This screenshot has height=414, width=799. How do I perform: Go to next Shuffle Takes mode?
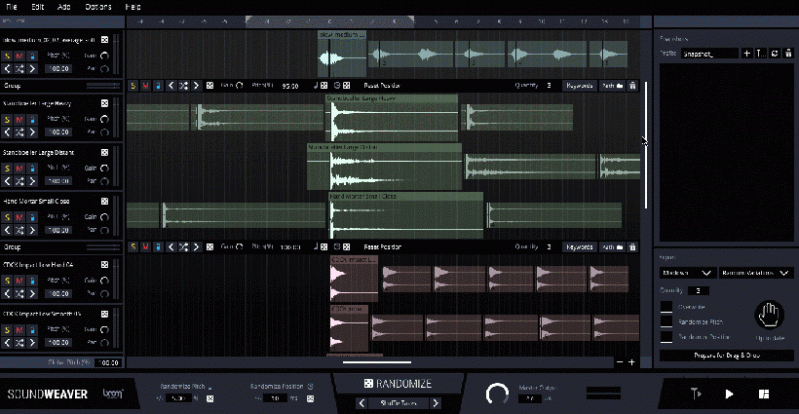(435, 403)
